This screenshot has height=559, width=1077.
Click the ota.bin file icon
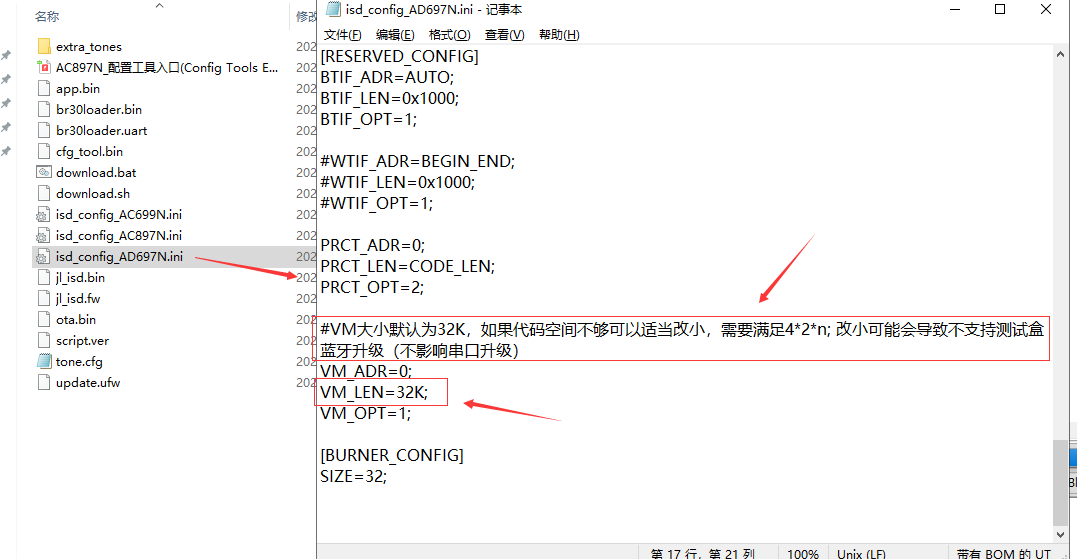tap(44, 319)
